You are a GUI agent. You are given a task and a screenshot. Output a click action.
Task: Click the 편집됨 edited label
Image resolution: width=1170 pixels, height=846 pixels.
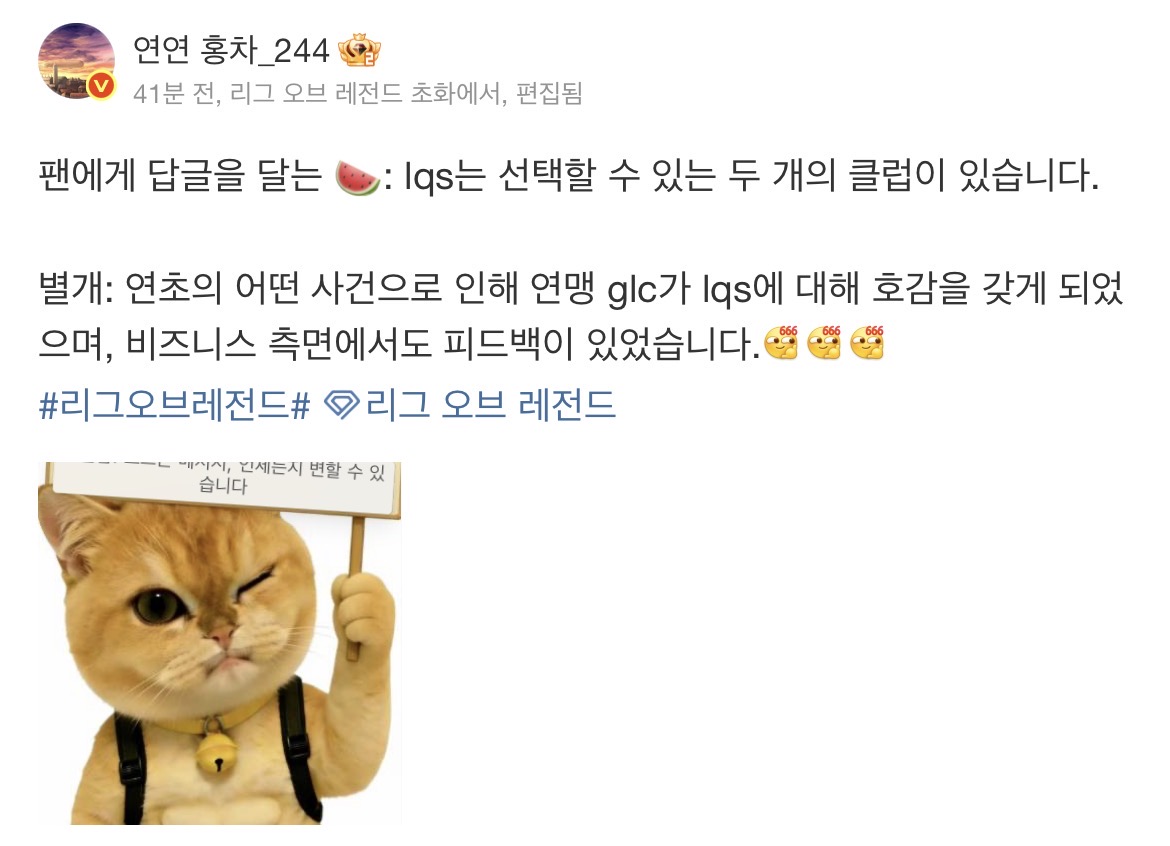pos(549,93)
